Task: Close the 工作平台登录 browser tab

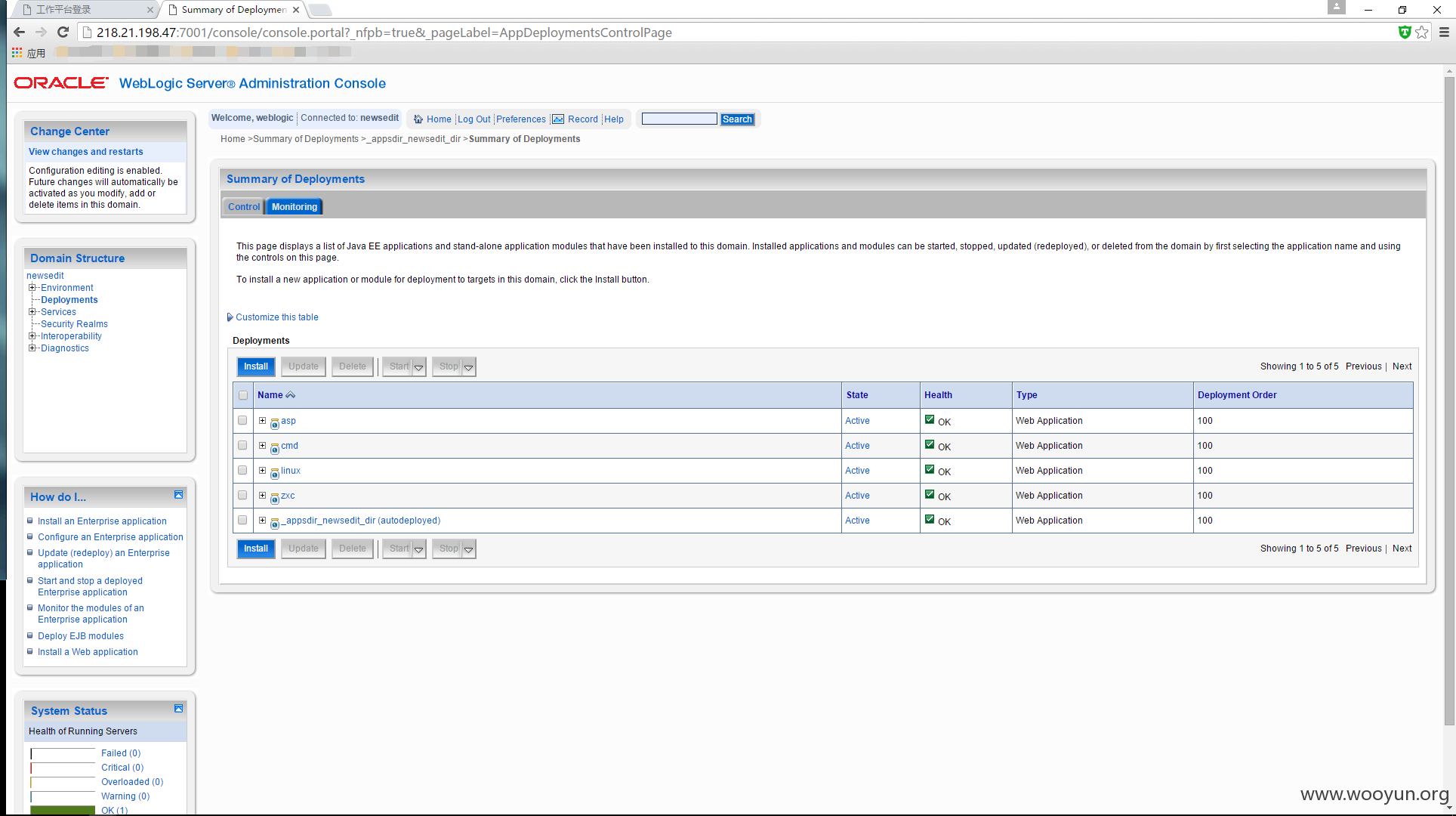Action: point(150,10)
